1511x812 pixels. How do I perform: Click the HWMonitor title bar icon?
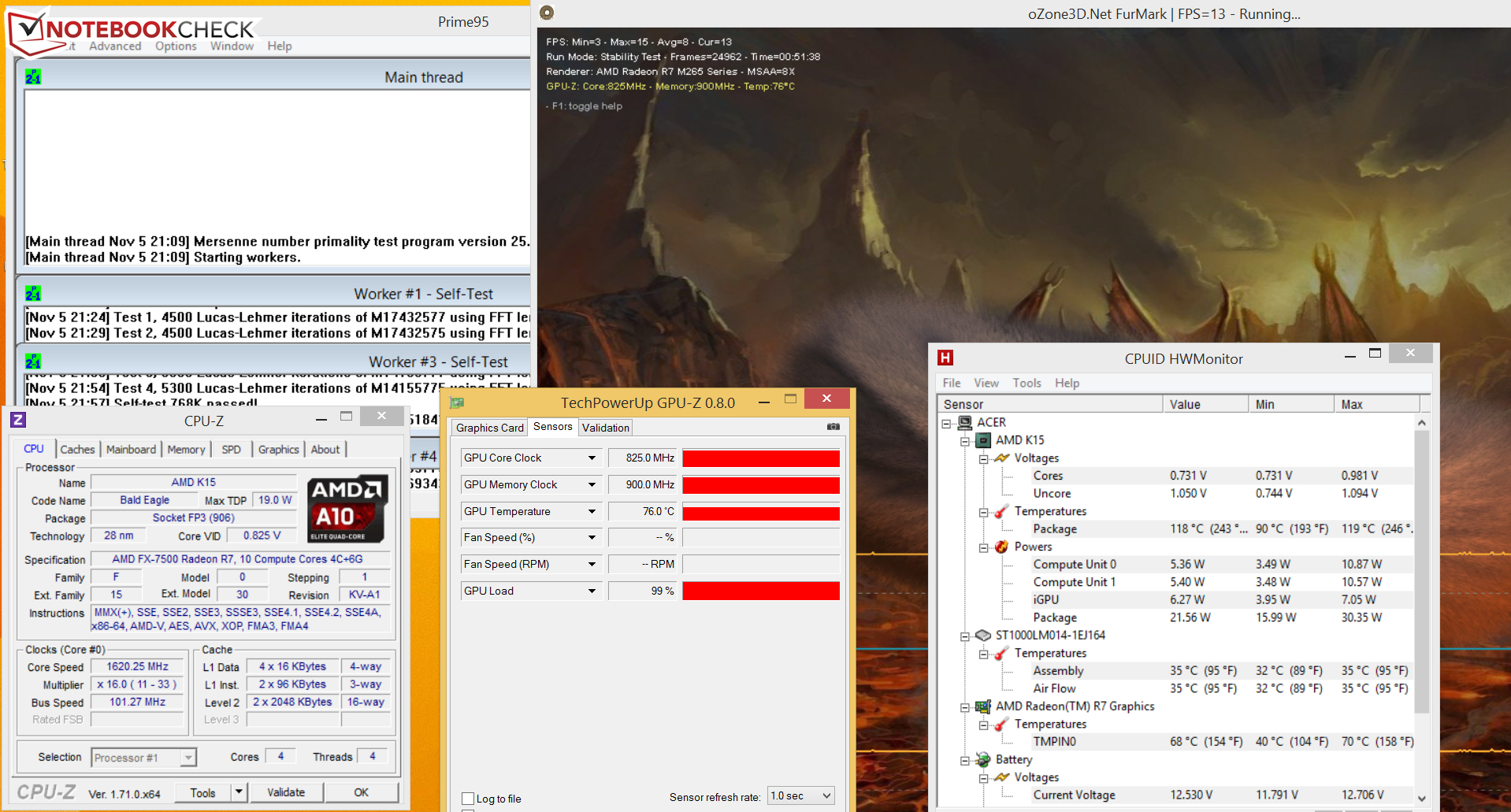[945, 358]
